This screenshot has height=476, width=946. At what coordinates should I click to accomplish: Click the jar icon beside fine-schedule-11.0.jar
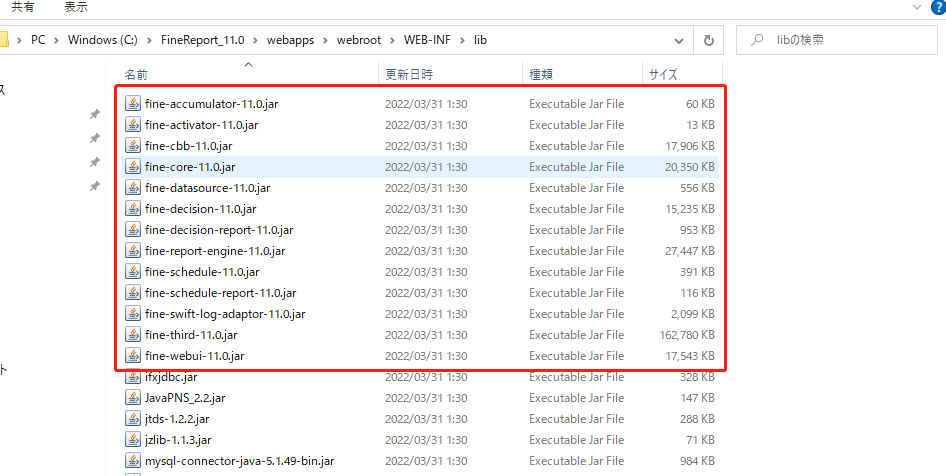point(132,271)
